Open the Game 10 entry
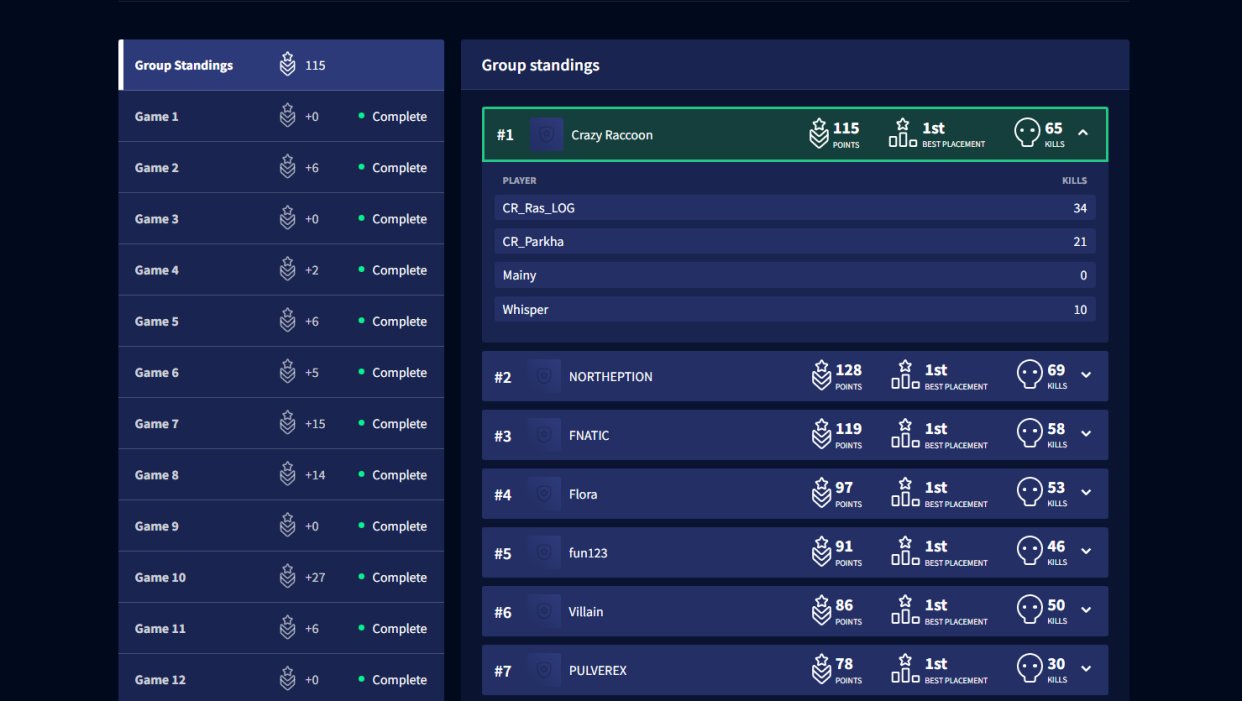 (x=281, y=577)
